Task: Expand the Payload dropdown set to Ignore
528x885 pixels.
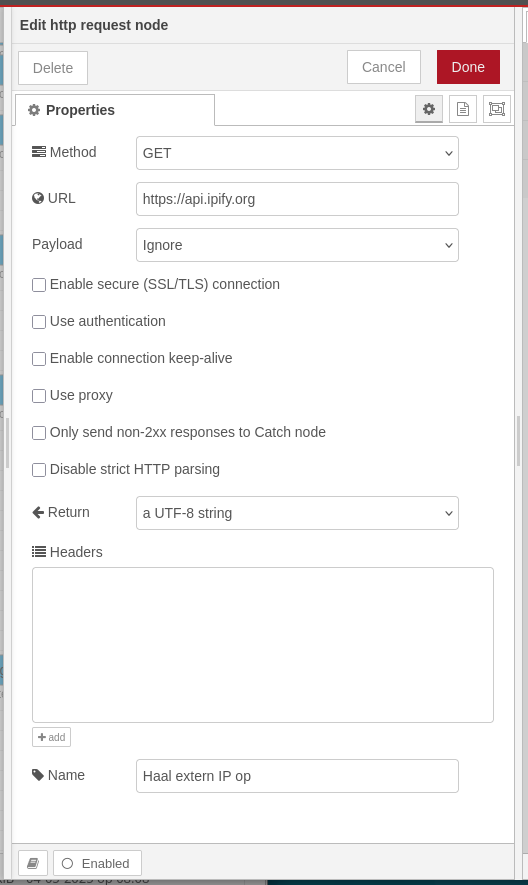Action: [x=297, y=245]
